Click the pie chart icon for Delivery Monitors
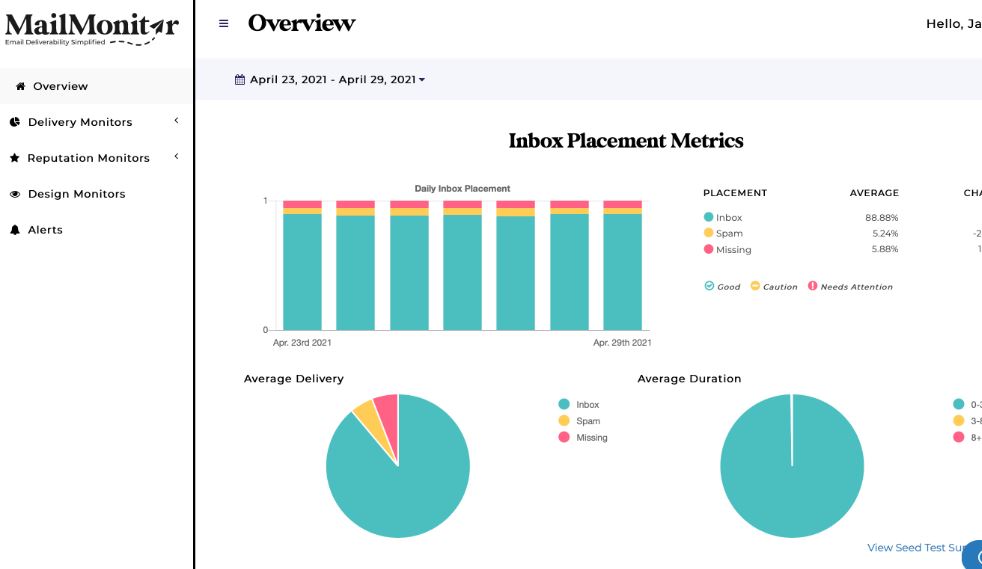 click(15, 122)
